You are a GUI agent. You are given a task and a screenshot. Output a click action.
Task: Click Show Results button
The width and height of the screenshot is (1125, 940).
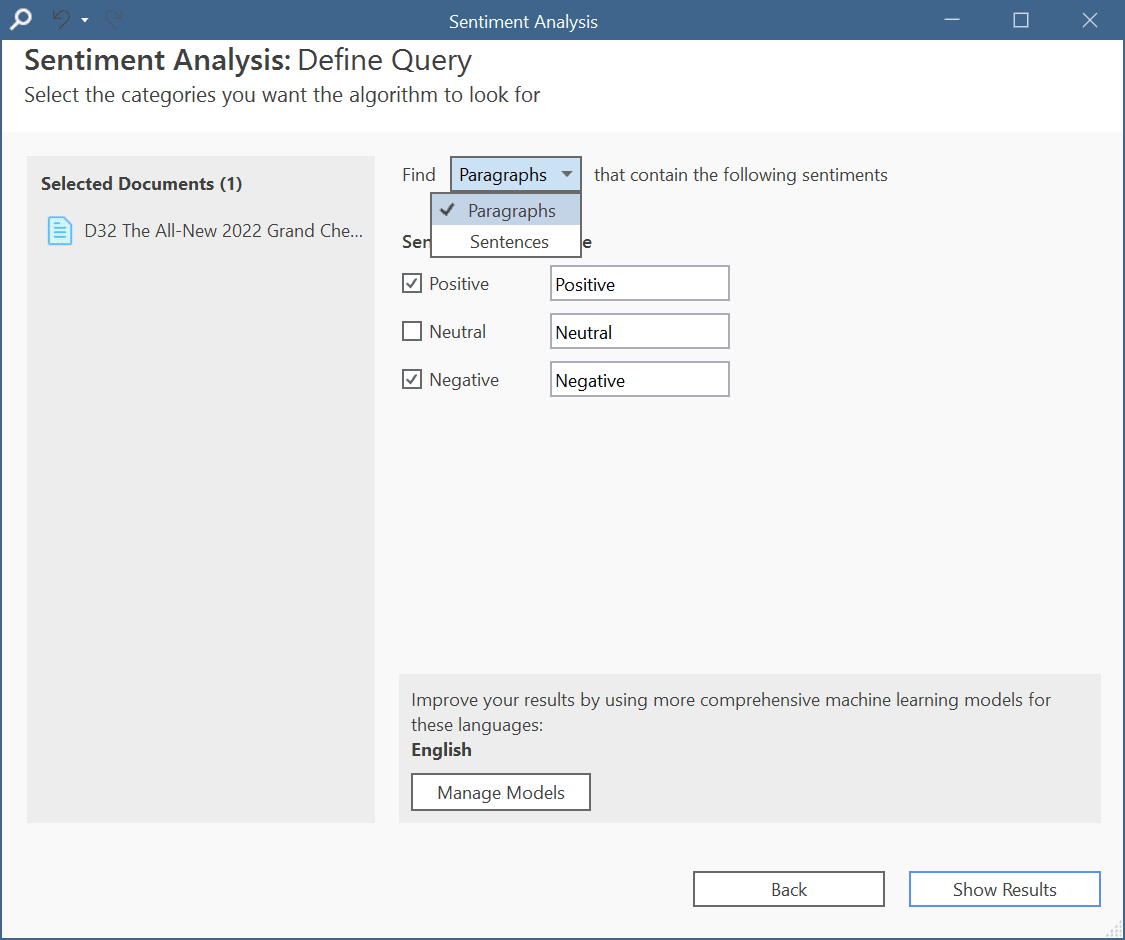1004,889
